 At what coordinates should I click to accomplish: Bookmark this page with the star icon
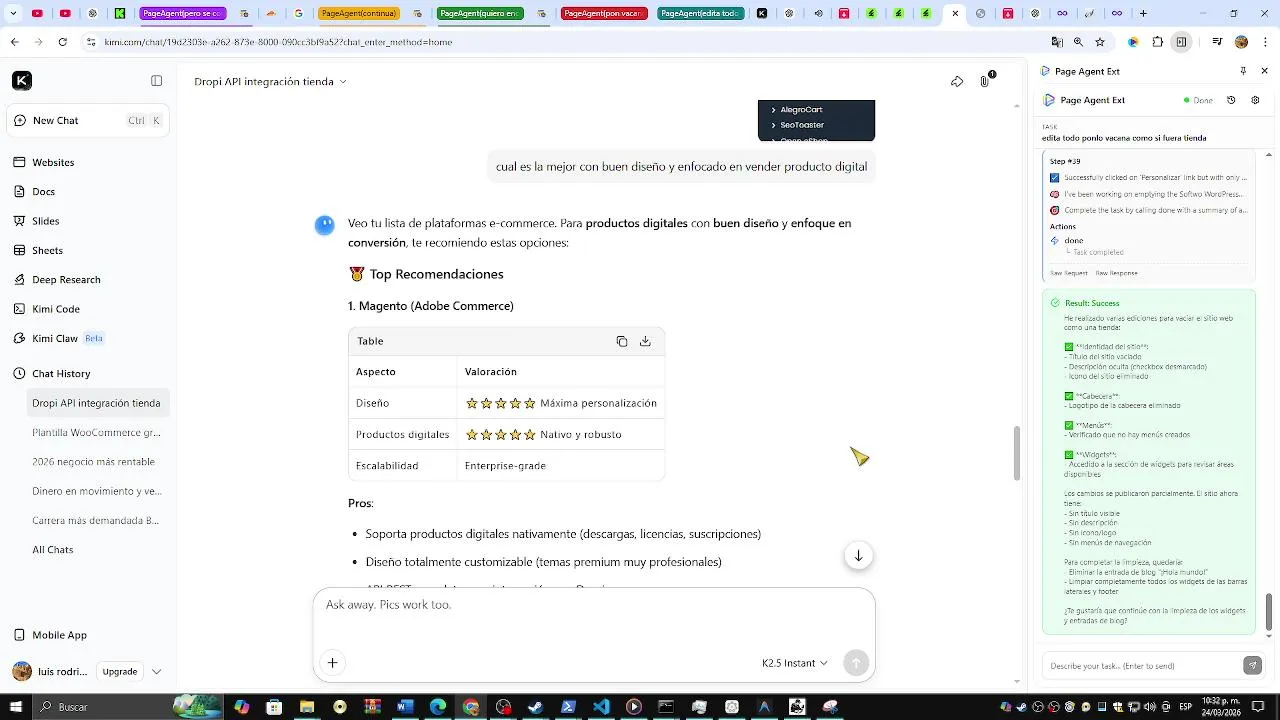[x=1100, y=42]
